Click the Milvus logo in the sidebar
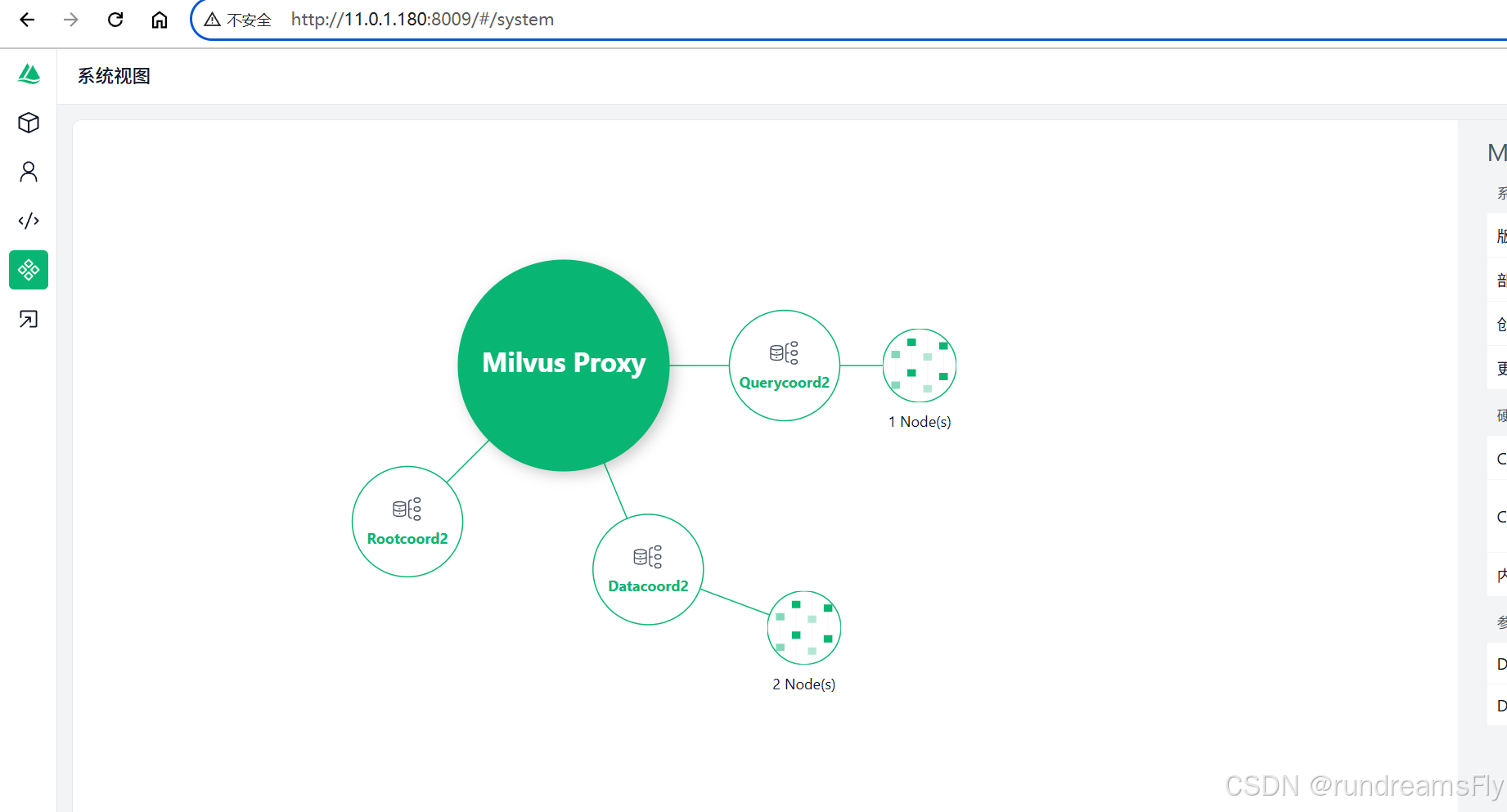Image resolution: width=1507 pixels, height=812 pixels. [x=29, y=74]
